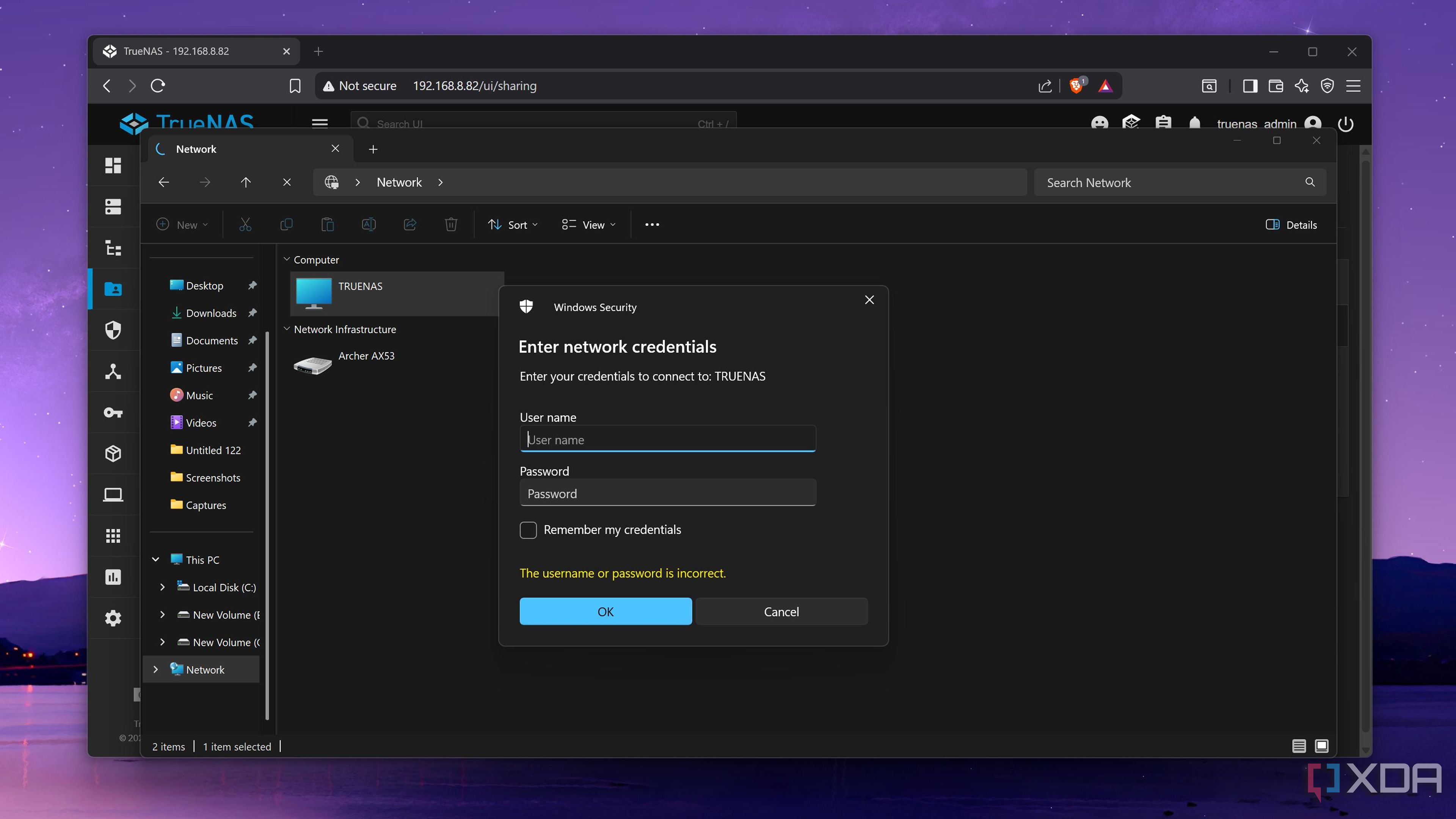Open the TrueNAS Data Protection shield icon
Image resolution: width=1456 pixels, height=819 pixels.
[113, 330]
